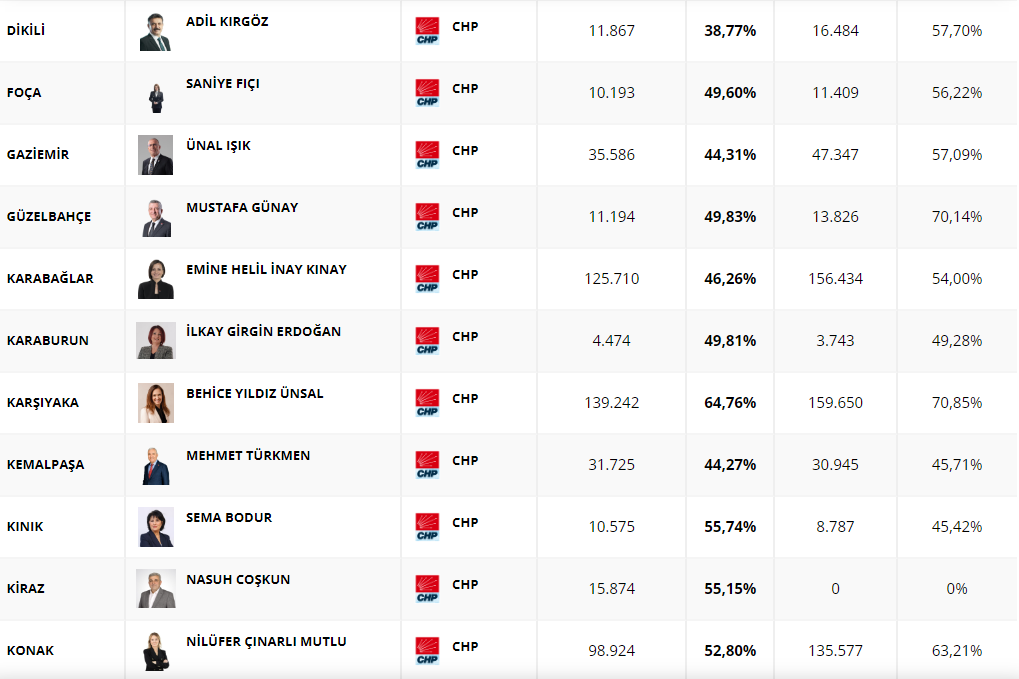Click the CHP logo in the Karabağlar row

pyautogui.click(x=427, y=279)
